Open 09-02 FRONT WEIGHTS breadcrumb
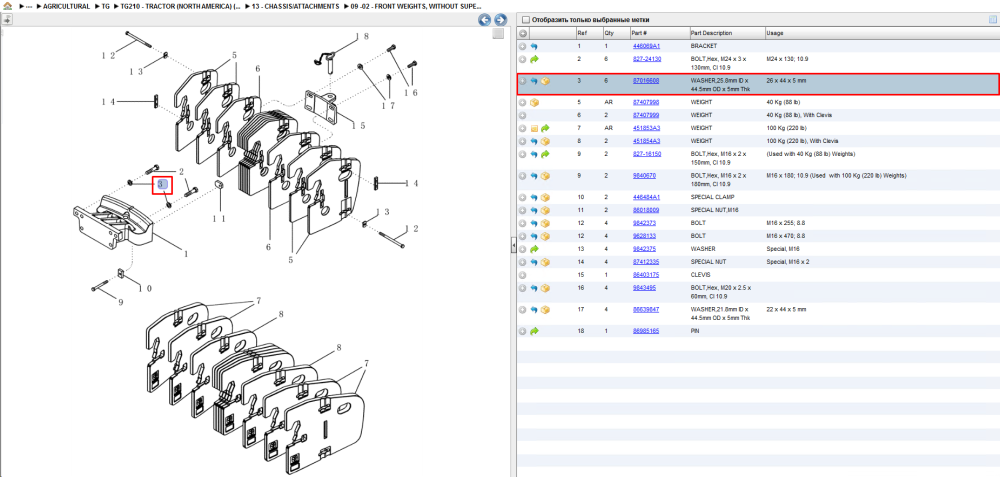The image size is (1000, 477). (x=416, y=6)
